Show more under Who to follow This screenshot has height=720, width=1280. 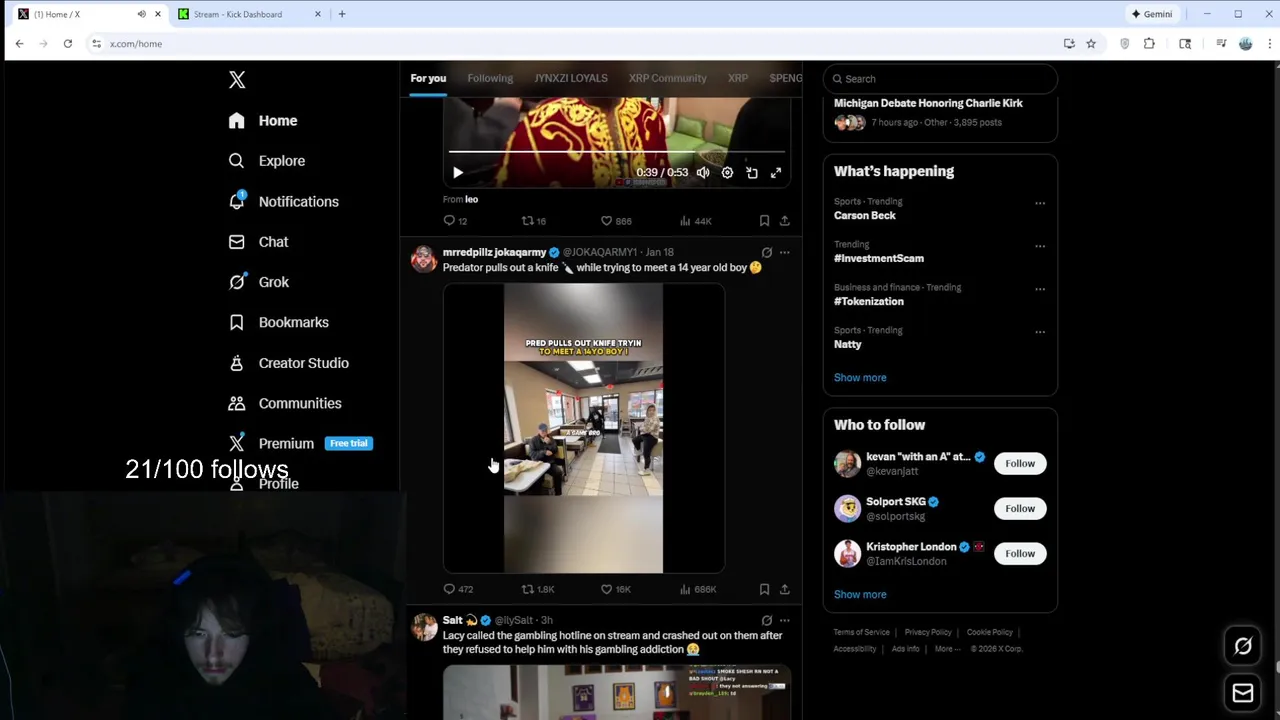click(860, 595)
